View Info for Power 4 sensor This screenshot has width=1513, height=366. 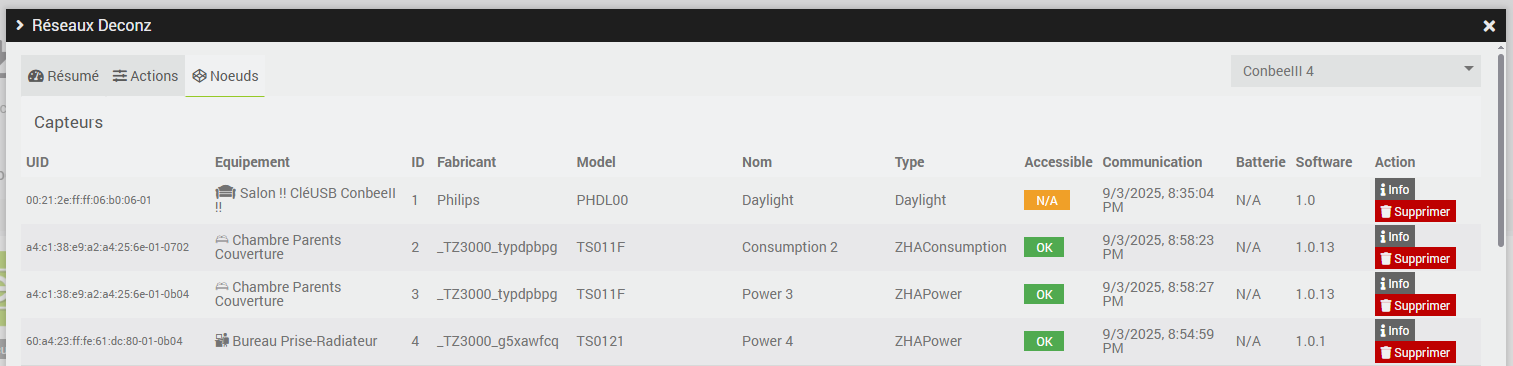coord(1394,330)
